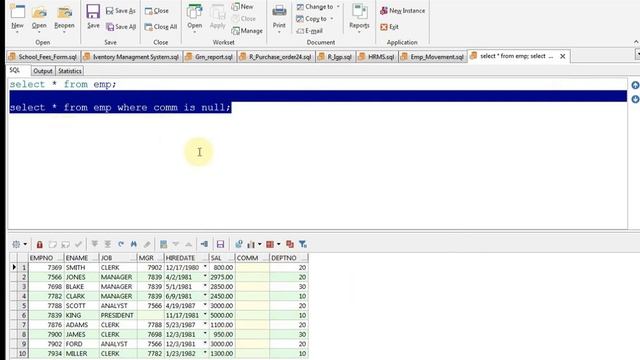
Task: Click the COMM column header
Action: tap(252, 258)
